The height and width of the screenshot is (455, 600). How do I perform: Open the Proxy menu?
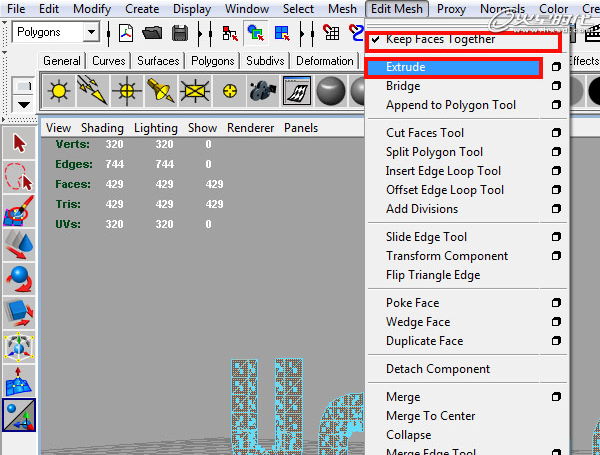click(x=451, y=8)
